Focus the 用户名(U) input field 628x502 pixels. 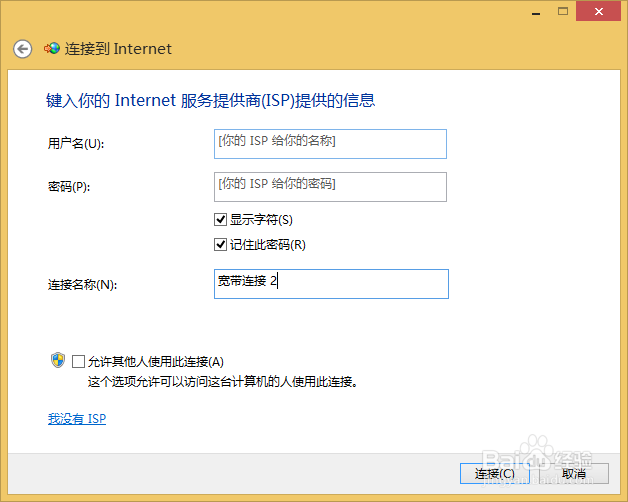[330, 144]
